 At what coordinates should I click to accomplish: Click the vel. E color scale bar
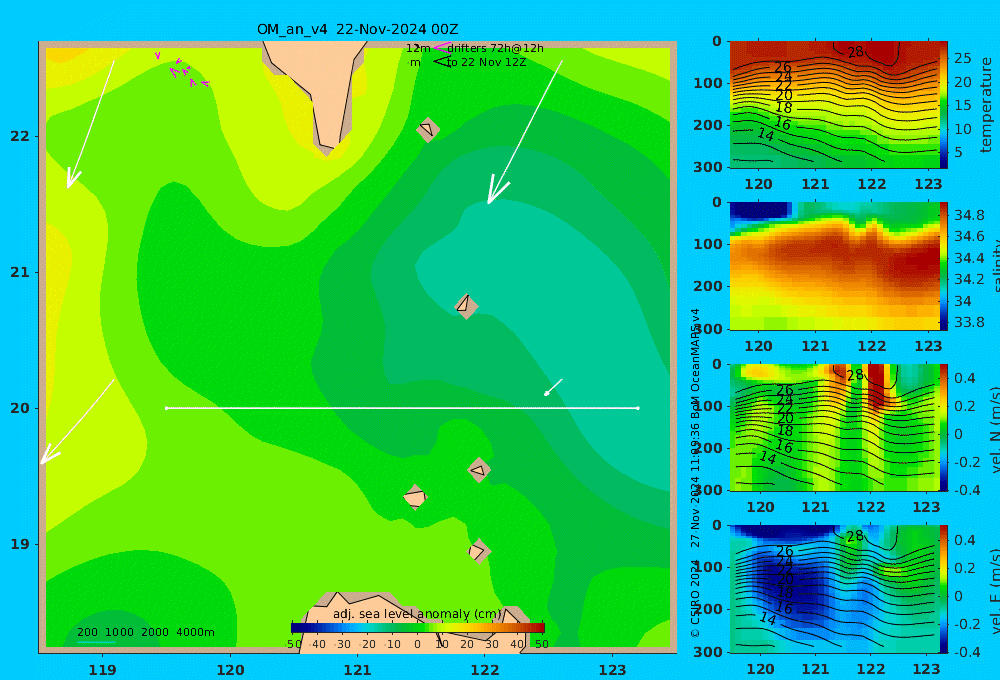944,589
